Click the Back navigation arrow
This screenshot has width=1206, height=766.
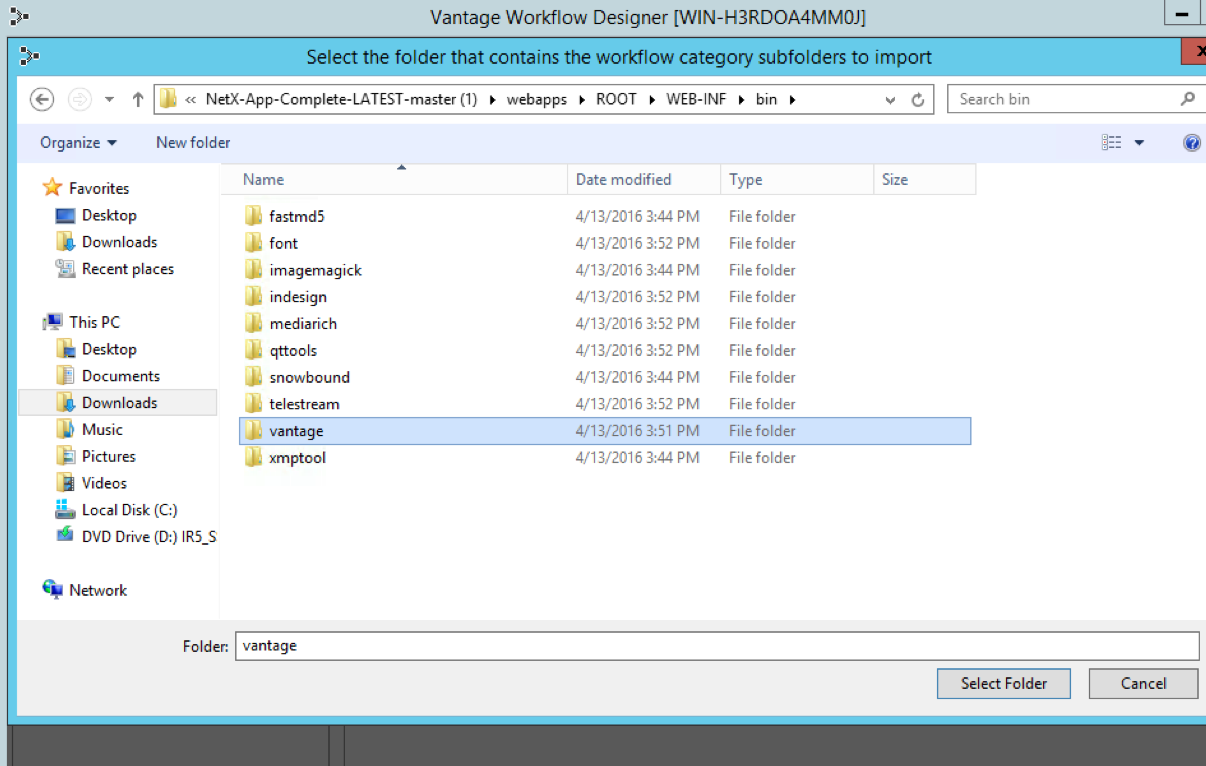coord(42,99)
